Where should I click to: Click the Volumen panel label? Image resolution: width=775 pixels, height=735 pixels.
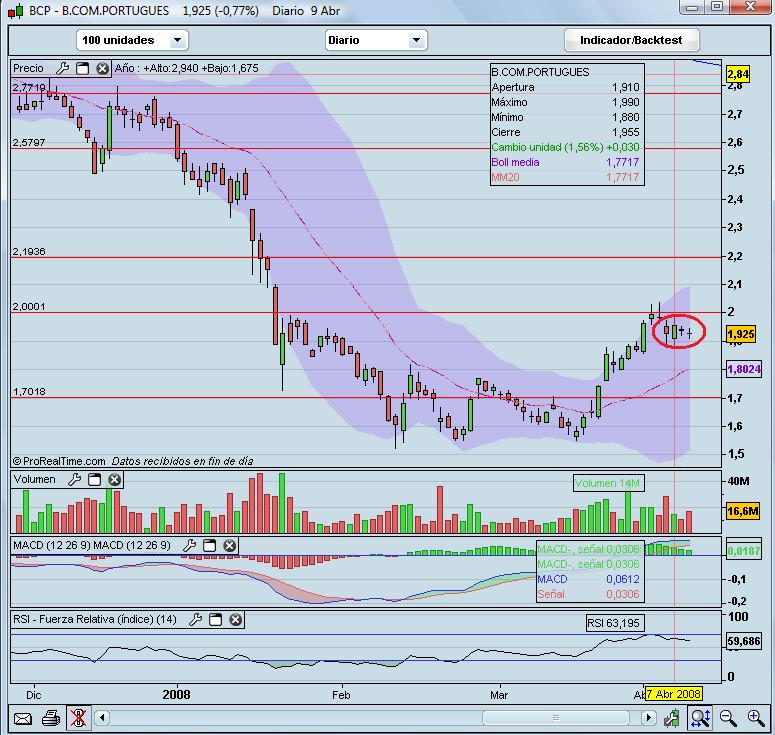pyautogui.click(x=34, y=479)
